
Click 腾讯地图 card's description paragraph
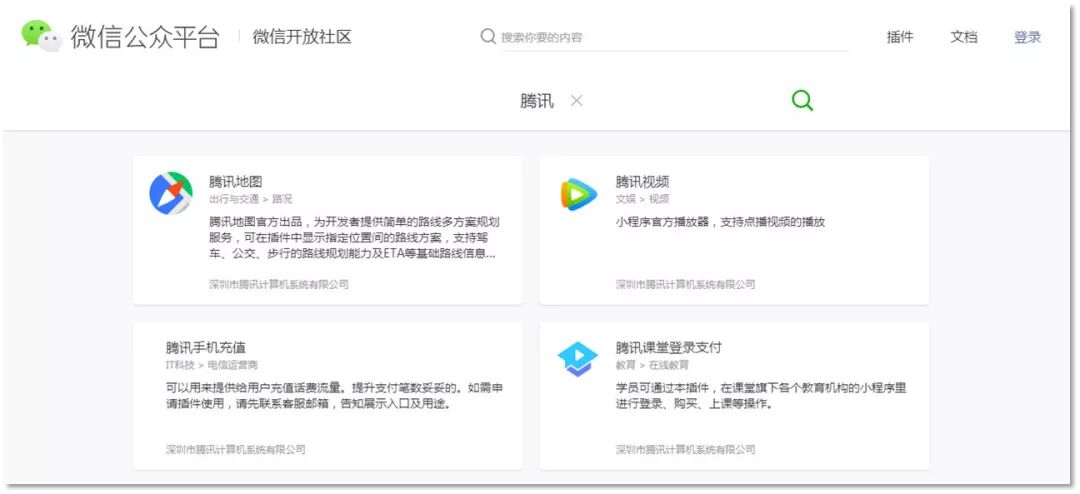click(354, 238)
